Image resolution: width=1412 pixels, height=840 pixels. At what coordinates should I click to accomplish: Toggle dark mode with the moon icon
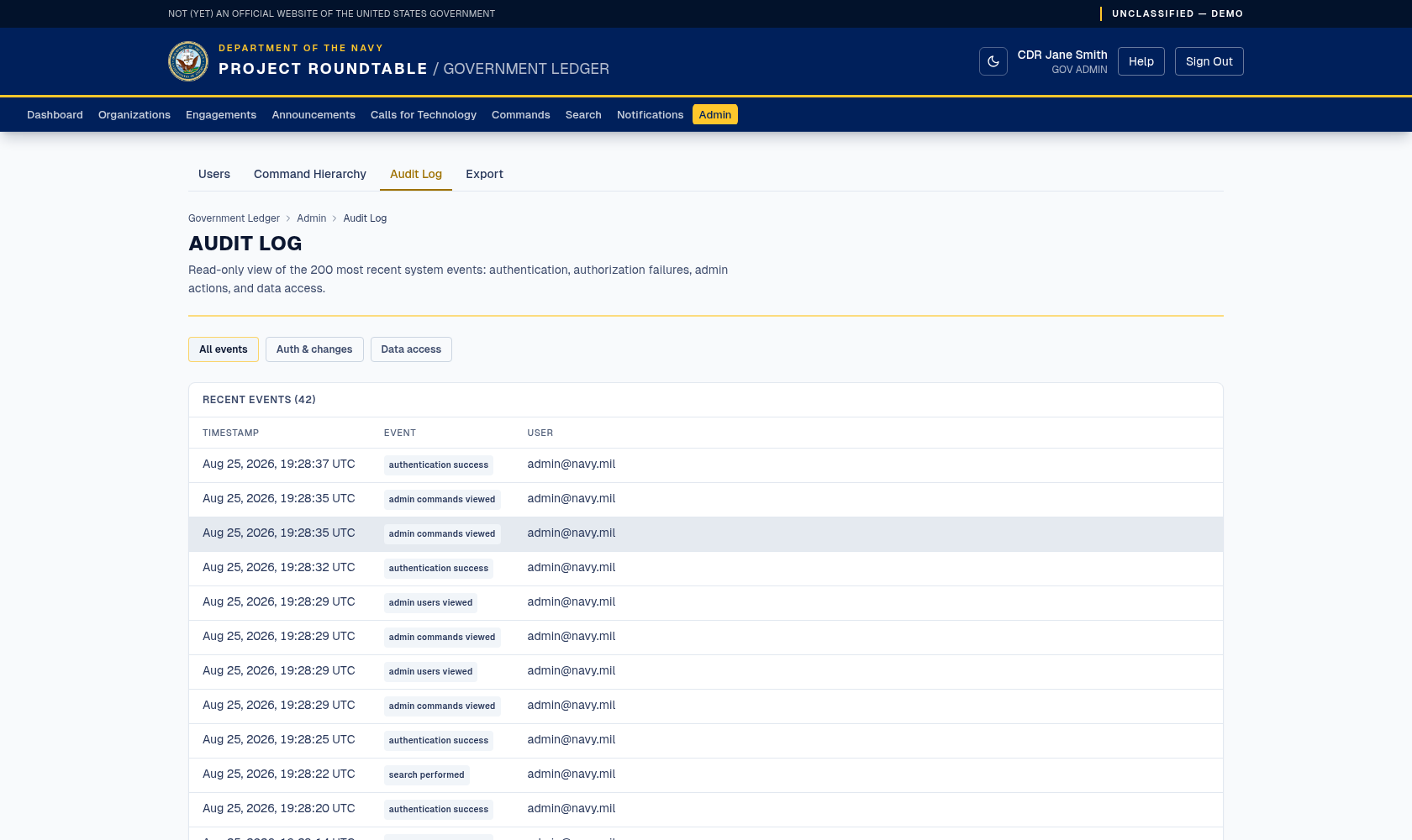tap(993, 61)
